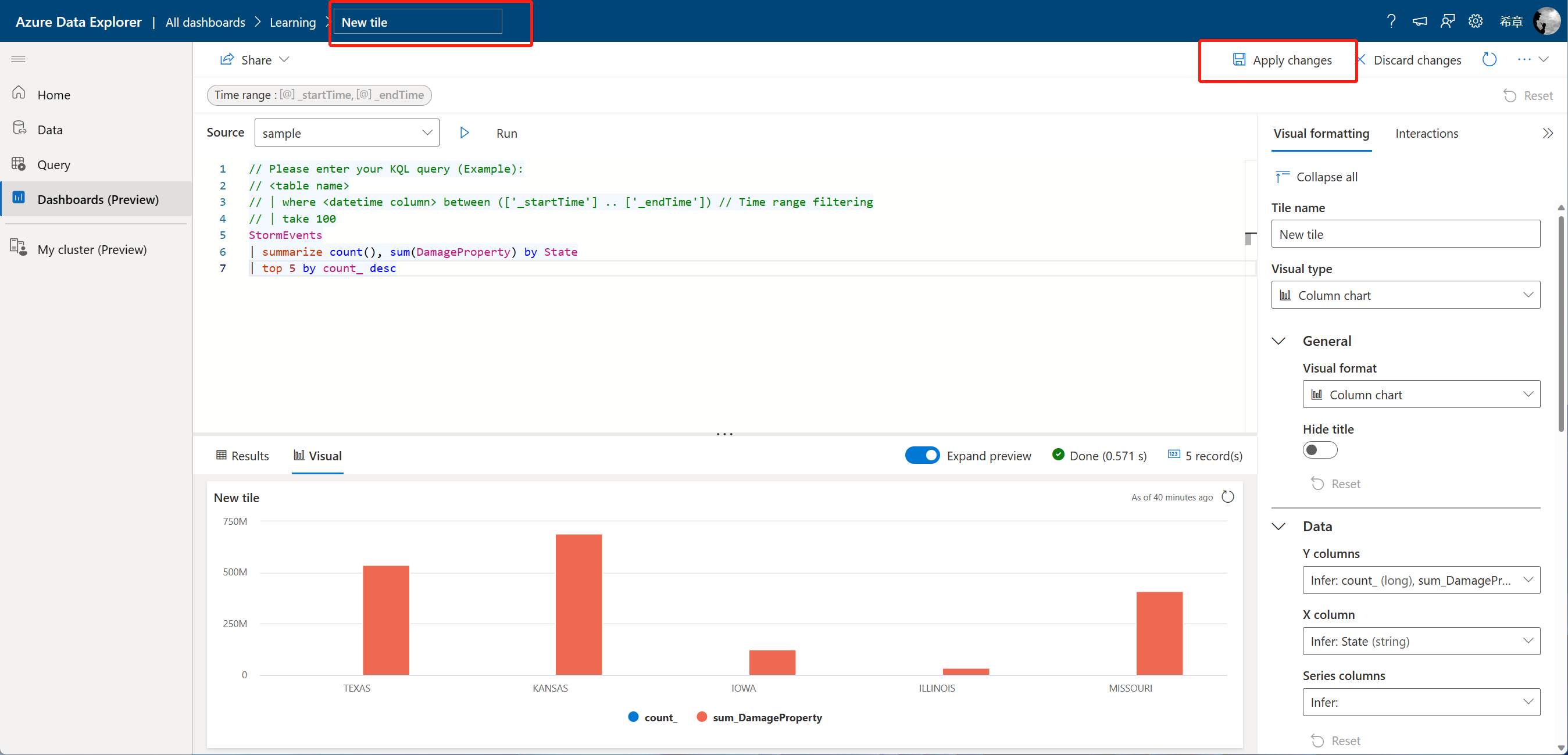
Task: Click the Done (0.571 s) status
Action: (1099, 456)
